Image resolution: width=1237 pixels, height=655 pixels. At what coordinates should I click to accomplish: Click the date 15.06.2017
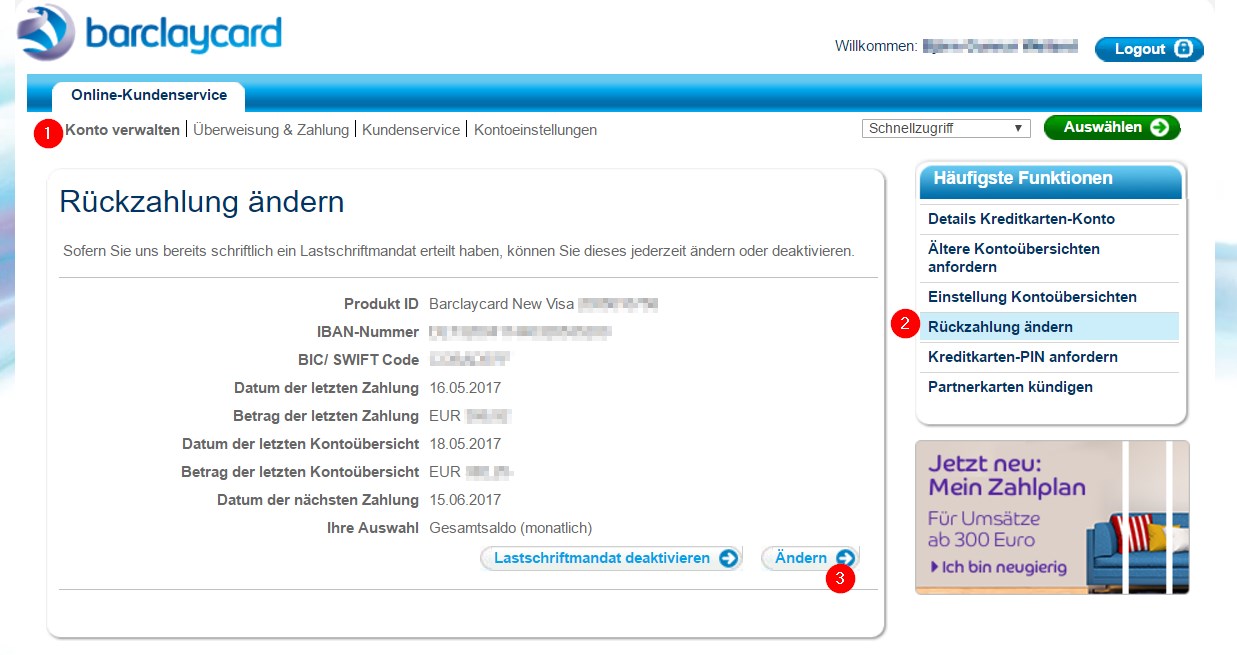tap(465, 500)
